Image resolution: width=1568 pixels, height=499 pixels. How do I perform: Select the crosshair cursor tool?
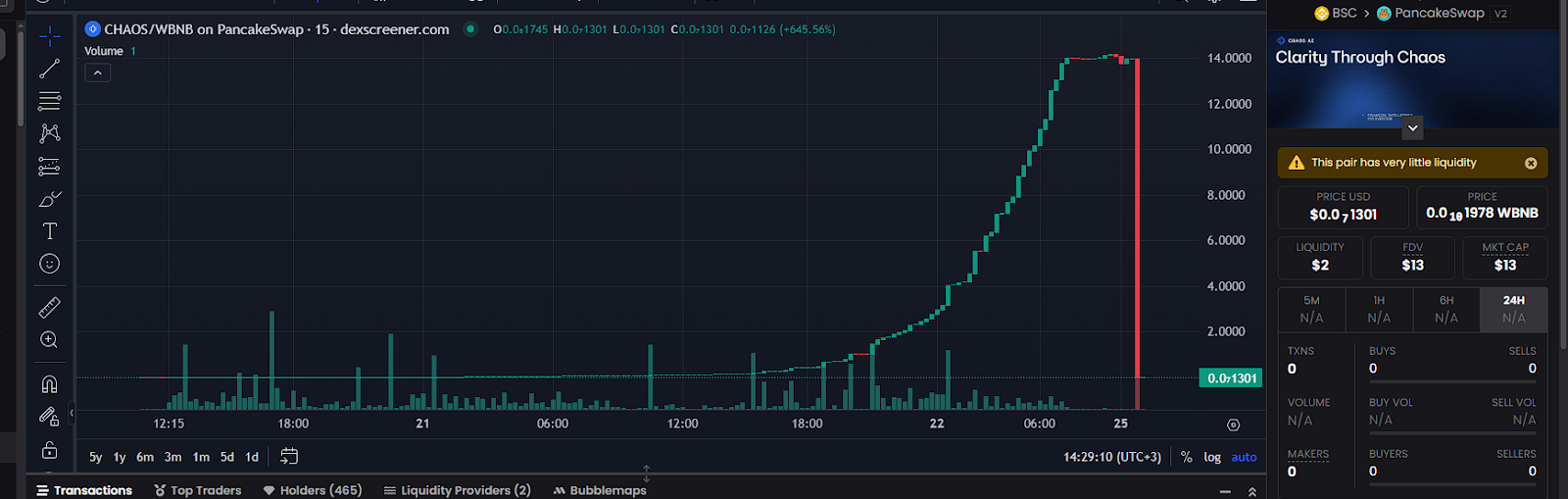click(x=50, y=37)
